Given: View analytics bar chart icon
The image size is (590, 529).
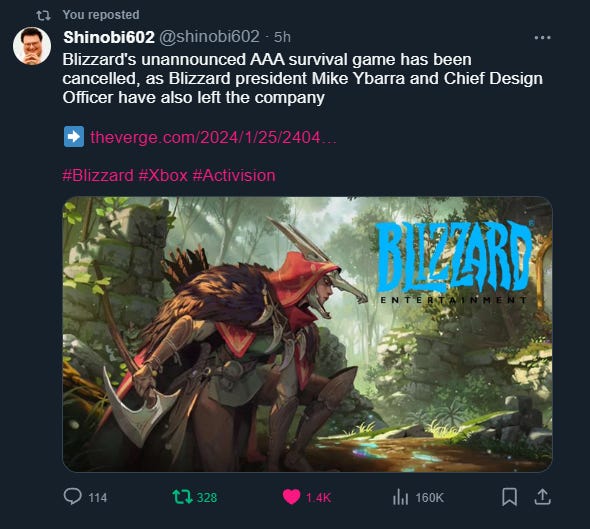Looking at the screenshot, I should coord(400,497).
